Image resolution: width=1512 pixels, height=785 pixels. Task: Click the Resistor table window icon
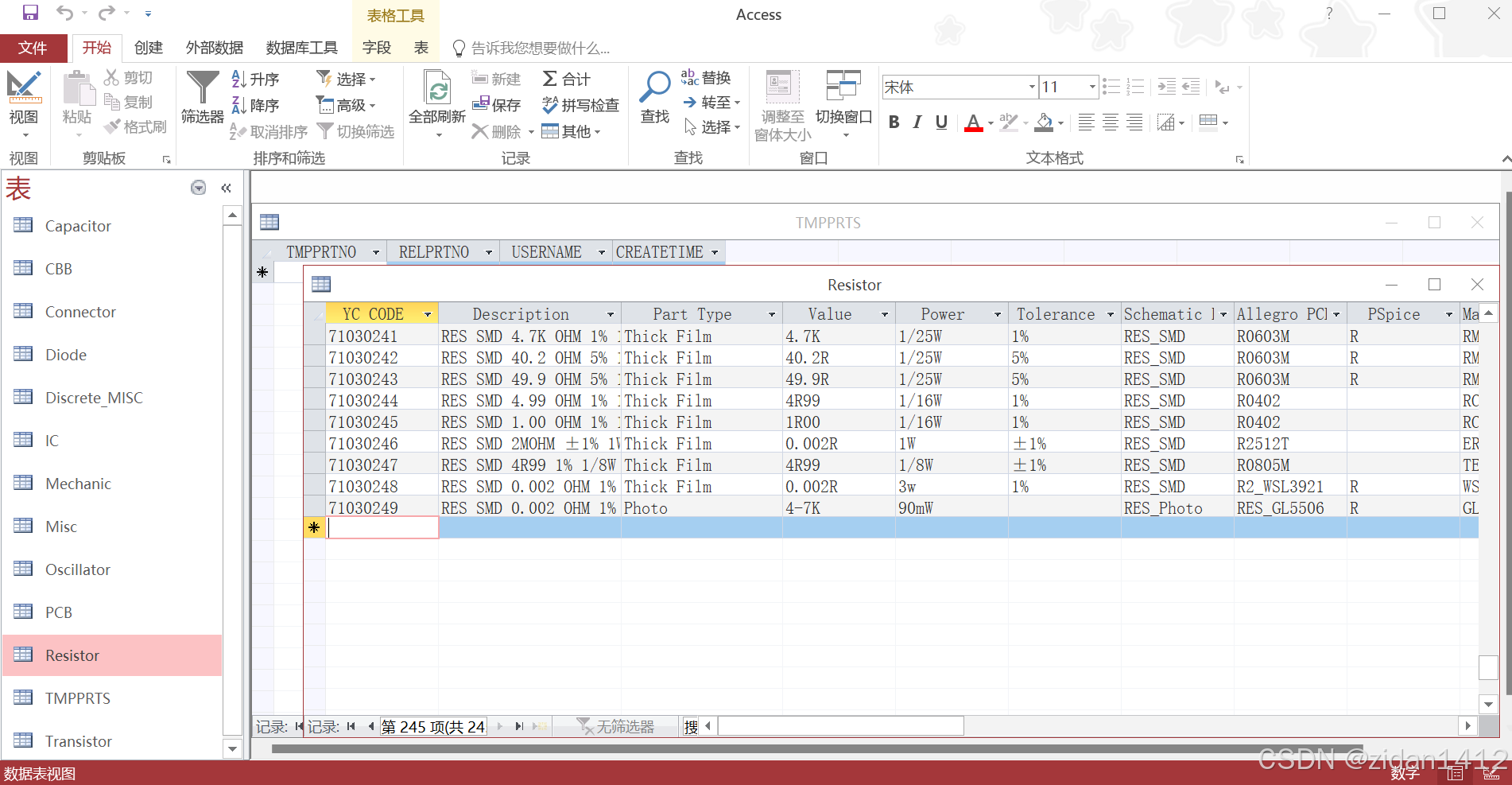321,284
